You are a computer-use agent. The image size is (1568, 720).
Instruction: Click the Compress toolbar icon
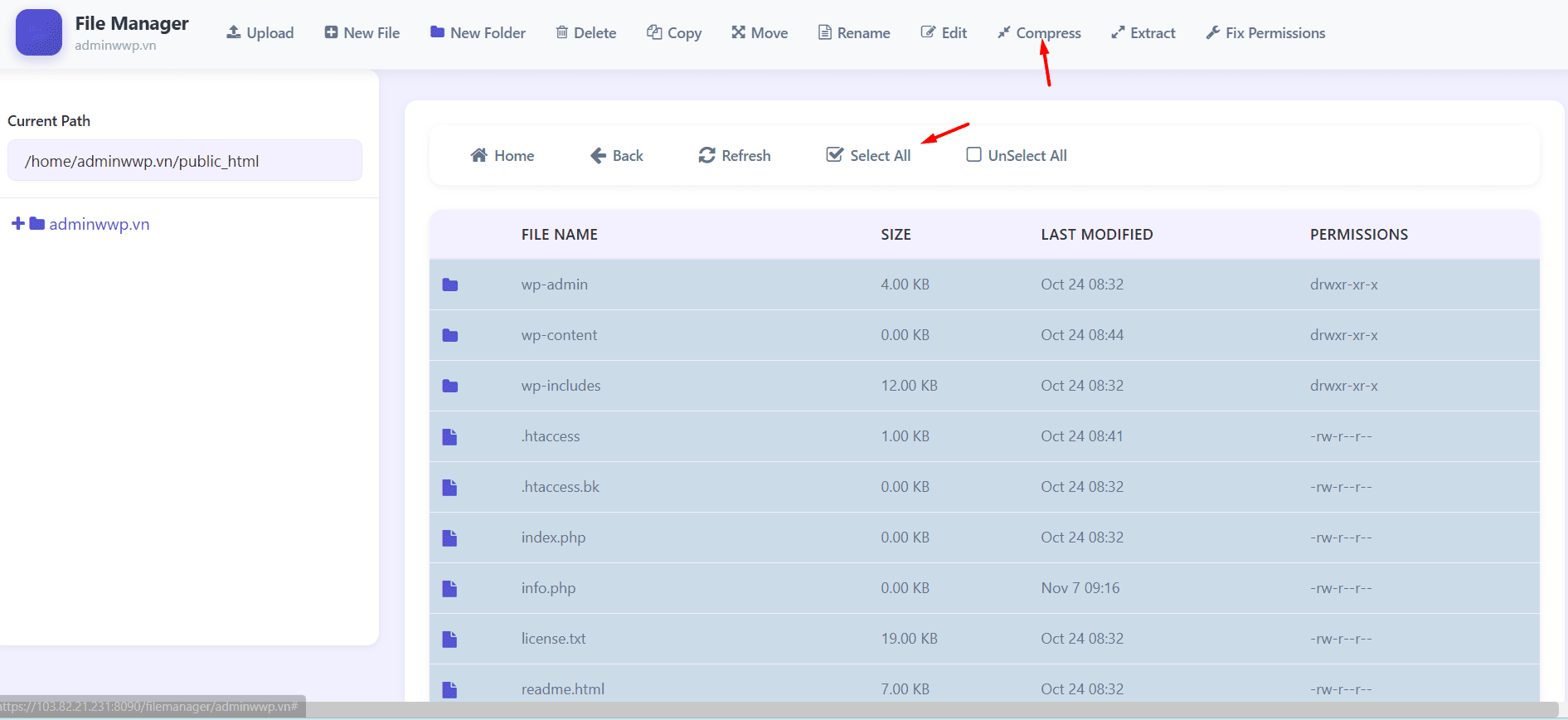[1004, 32]
